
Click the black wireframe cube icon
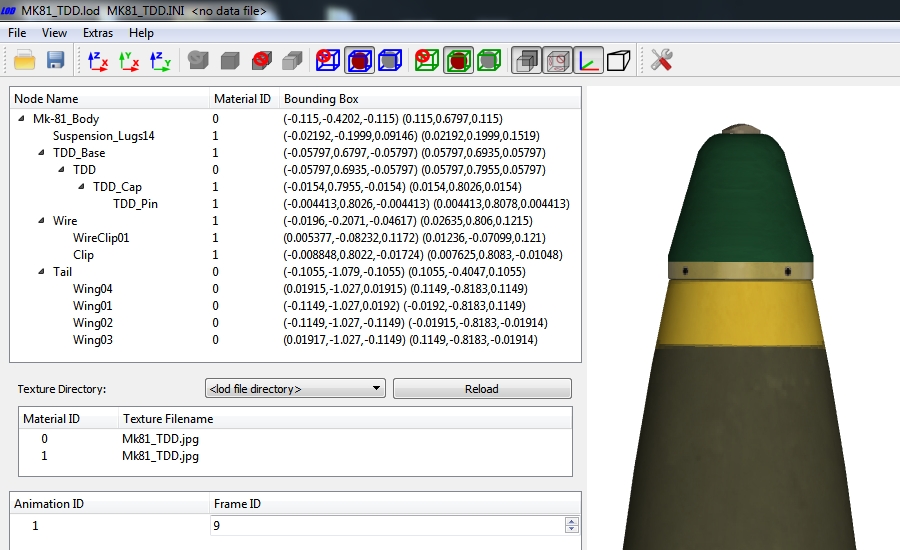619,60
